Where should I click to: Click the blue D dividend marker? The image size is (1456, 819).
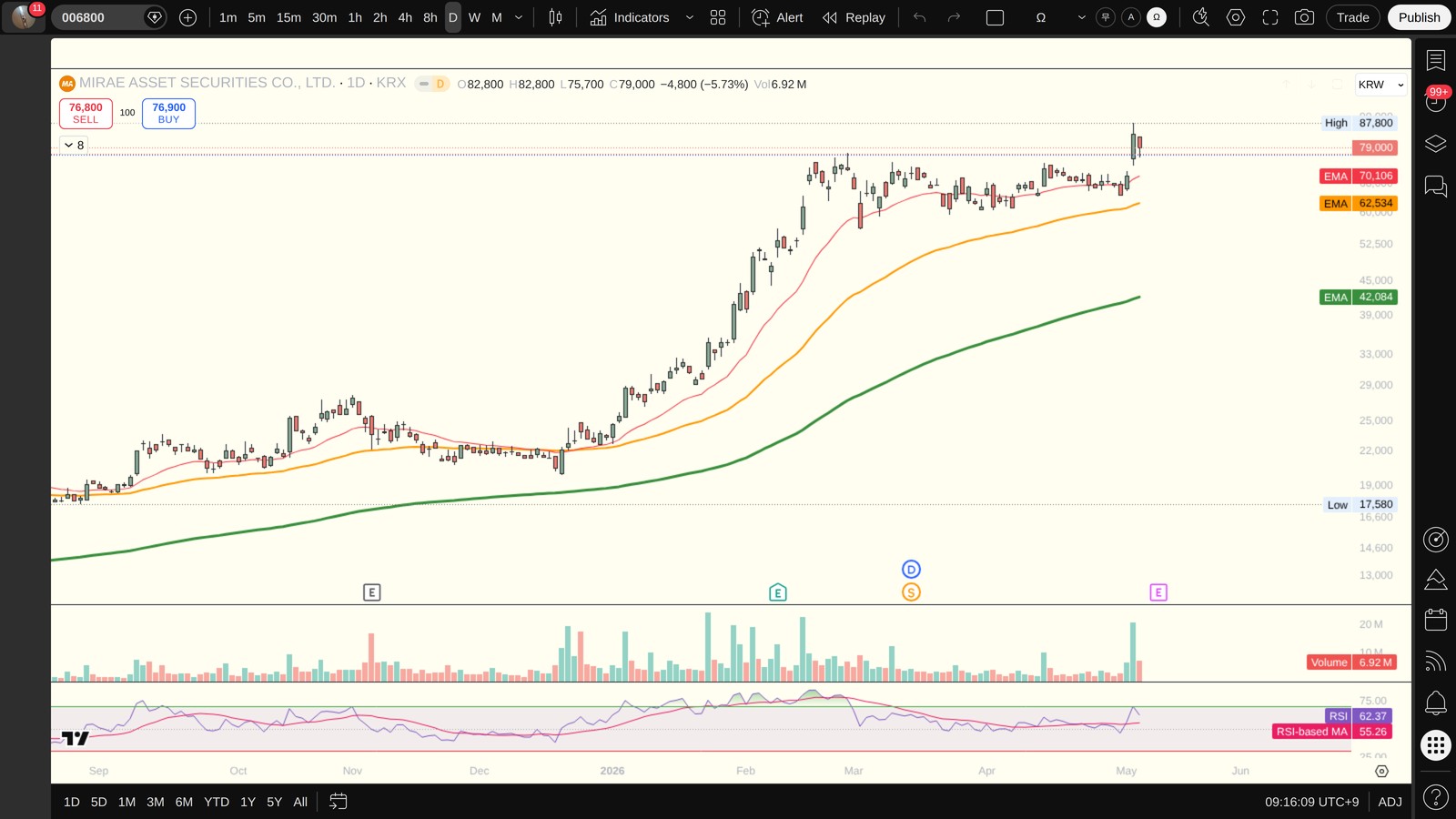[x=911, y=570]
